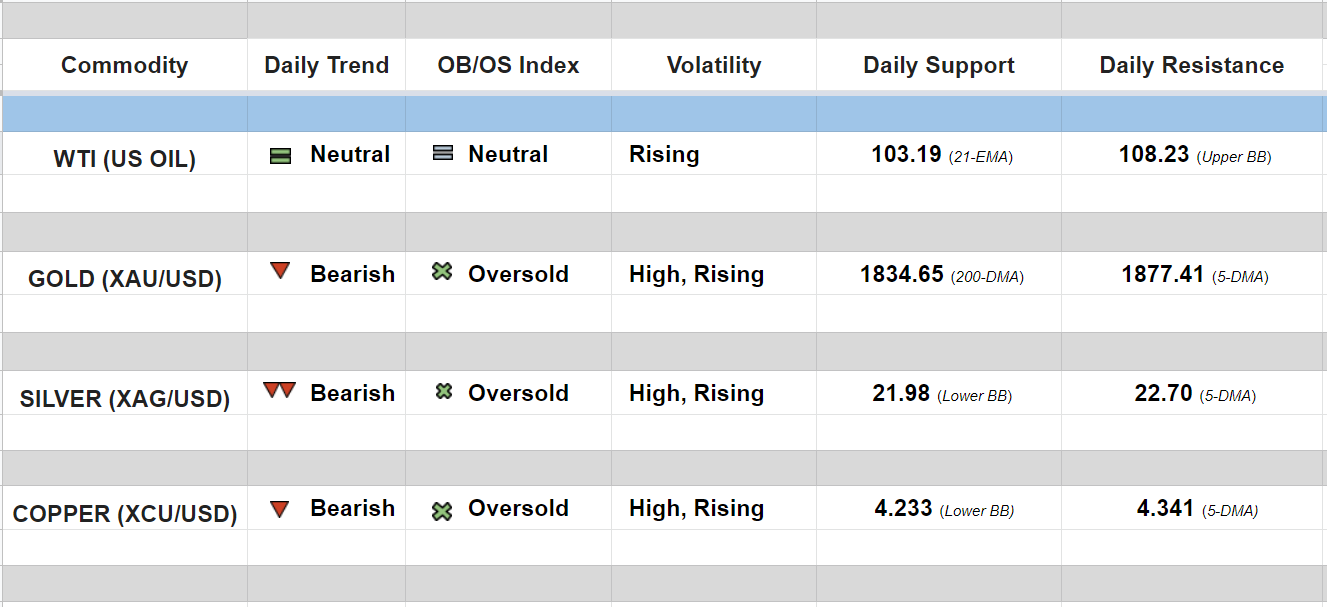
Task: Click the Silver daily support value 21.98
Action: pos(901,394)
